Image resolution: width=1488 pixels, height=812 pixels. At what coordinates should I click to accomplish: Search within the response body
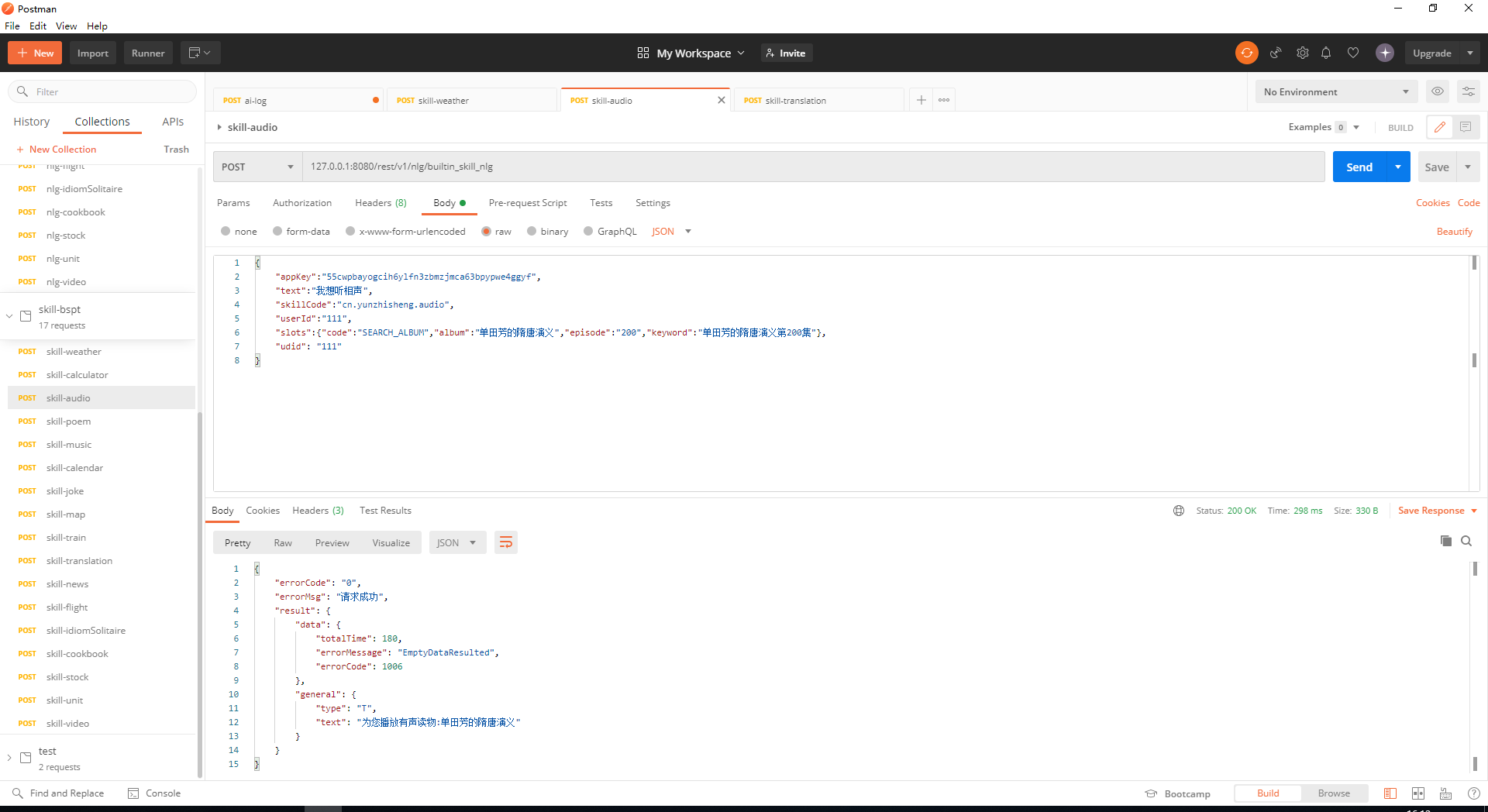(1466, 541)
